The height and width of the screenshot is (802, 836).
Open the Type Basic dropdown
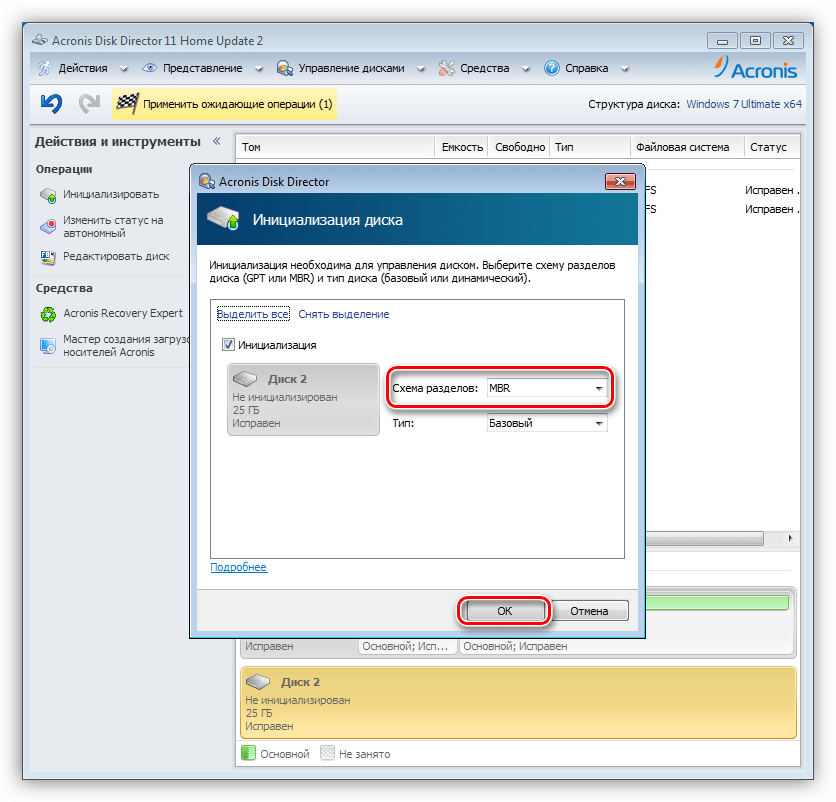tap(547, 423)
